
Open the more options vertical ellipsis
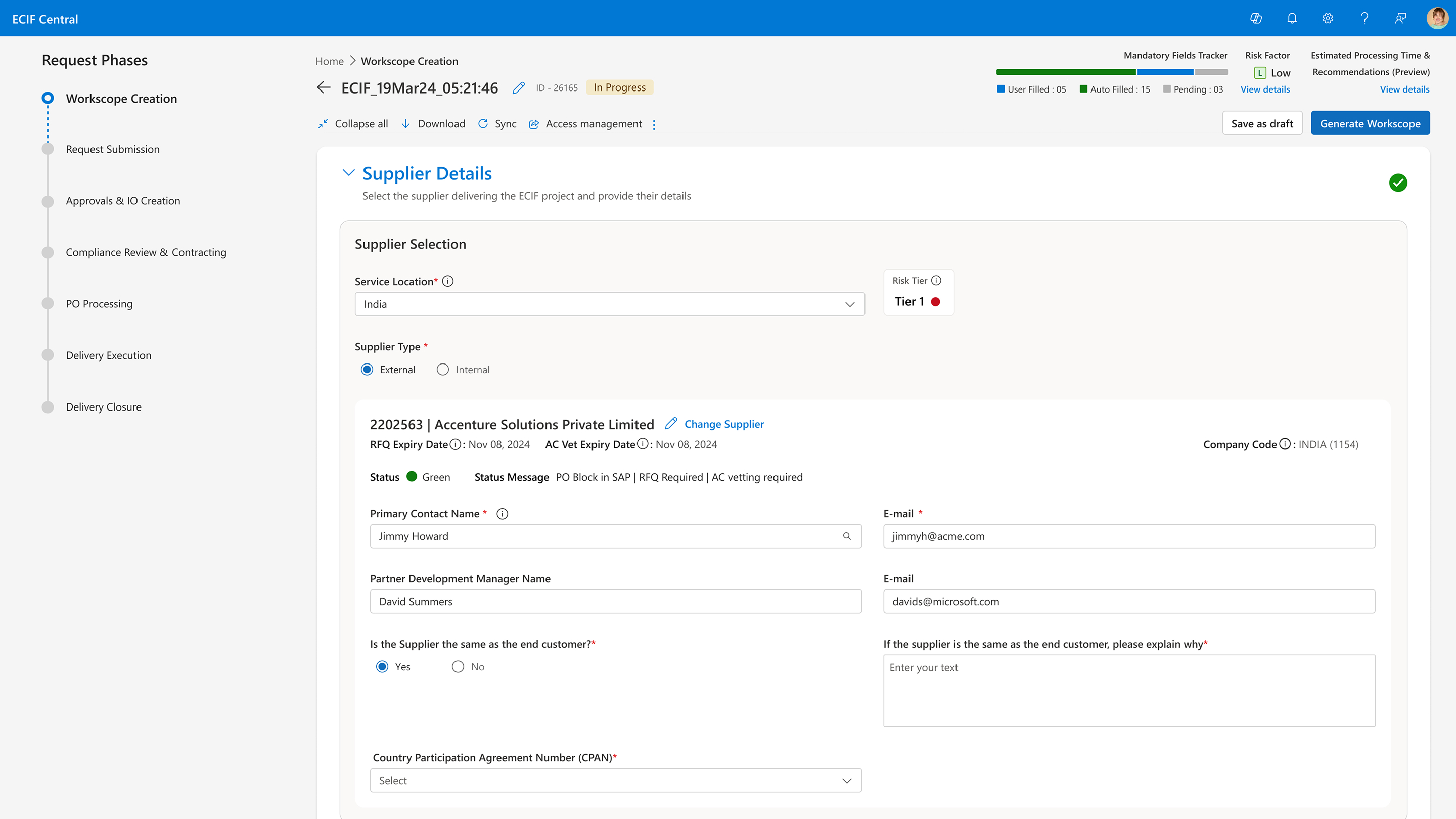pos(654,124)
